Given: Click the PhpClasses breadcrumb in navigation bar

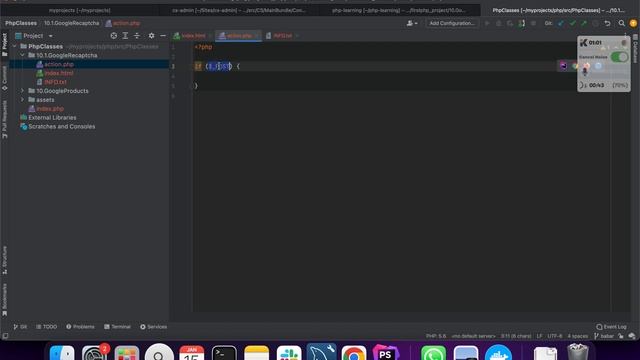Looking at the screenshot, I should (21, 23).
